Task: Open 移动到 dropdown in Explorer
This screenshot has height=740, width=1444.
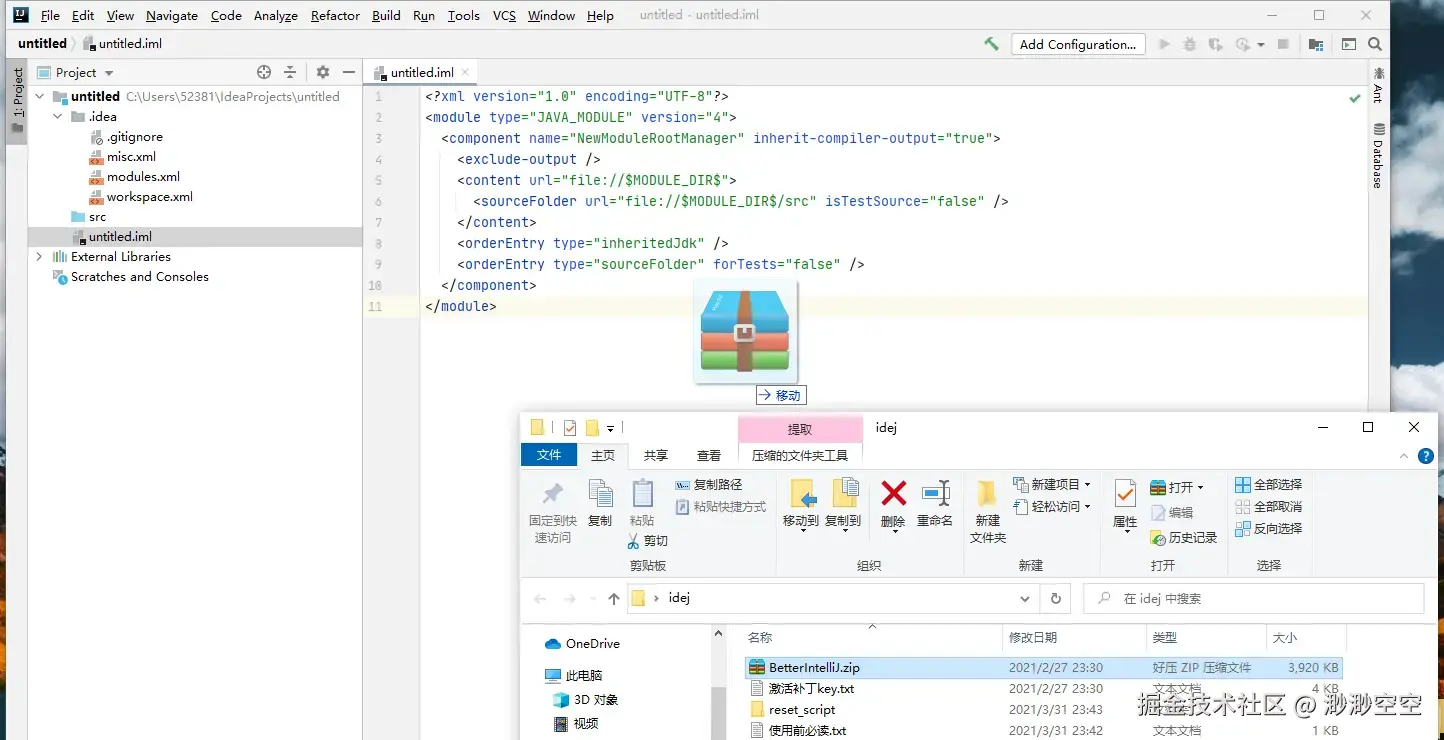Action: 801,529
